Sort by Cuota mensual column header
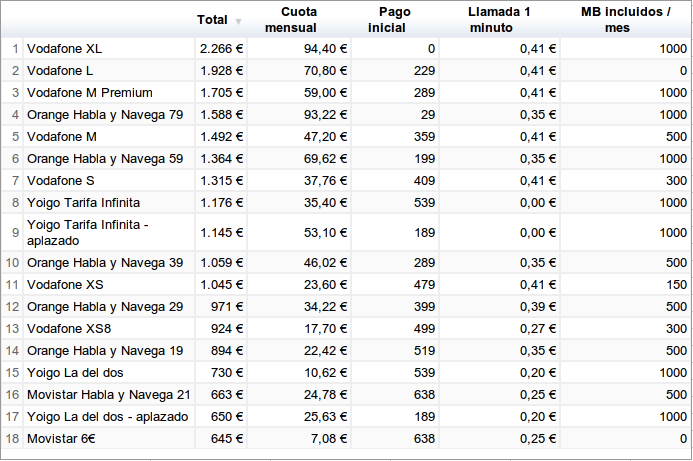Screen dimensions: 693x461 pyautogui.click(x=291, y=20)
